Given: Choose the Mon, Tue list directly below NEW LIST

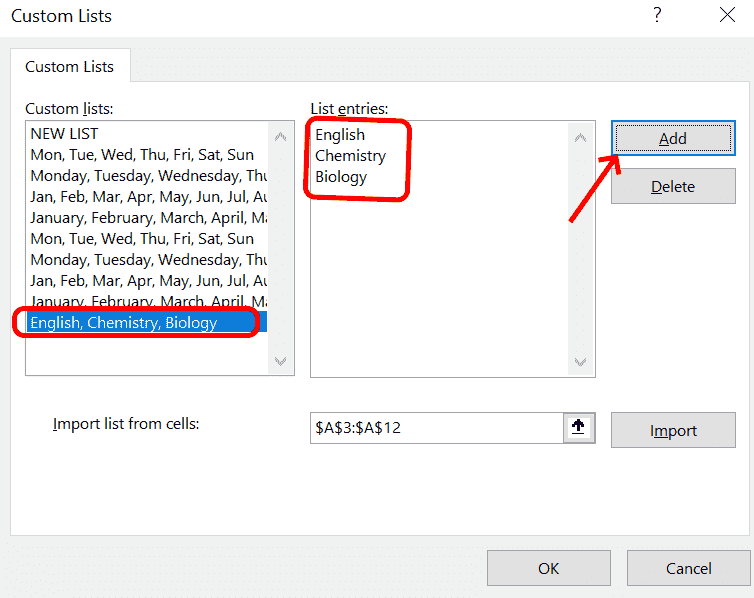Looking at the screenshot, I should tap(142, 155).
